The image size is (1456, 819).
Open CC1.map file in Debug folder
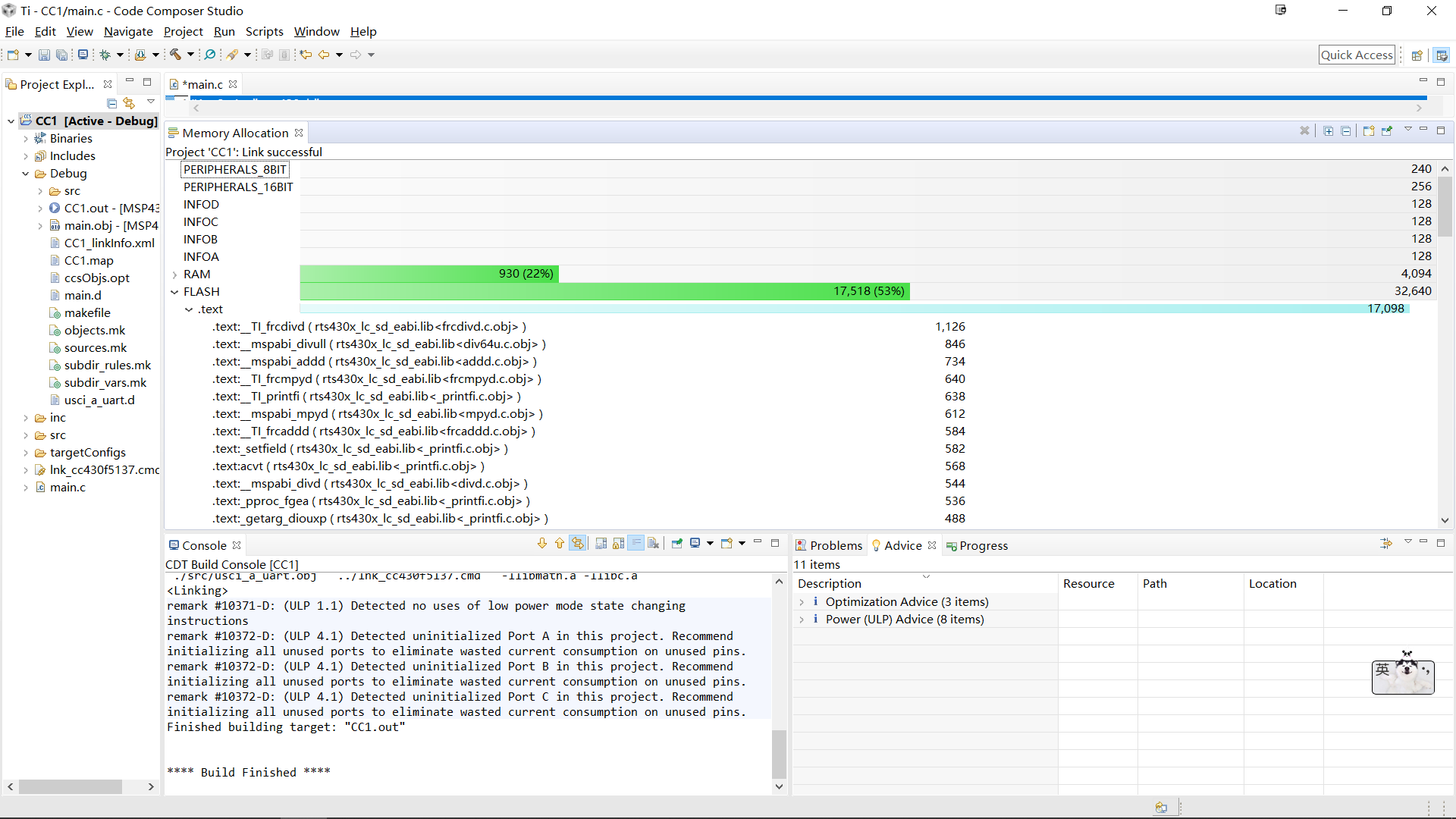pyautogui.click(x=89, y=260)
